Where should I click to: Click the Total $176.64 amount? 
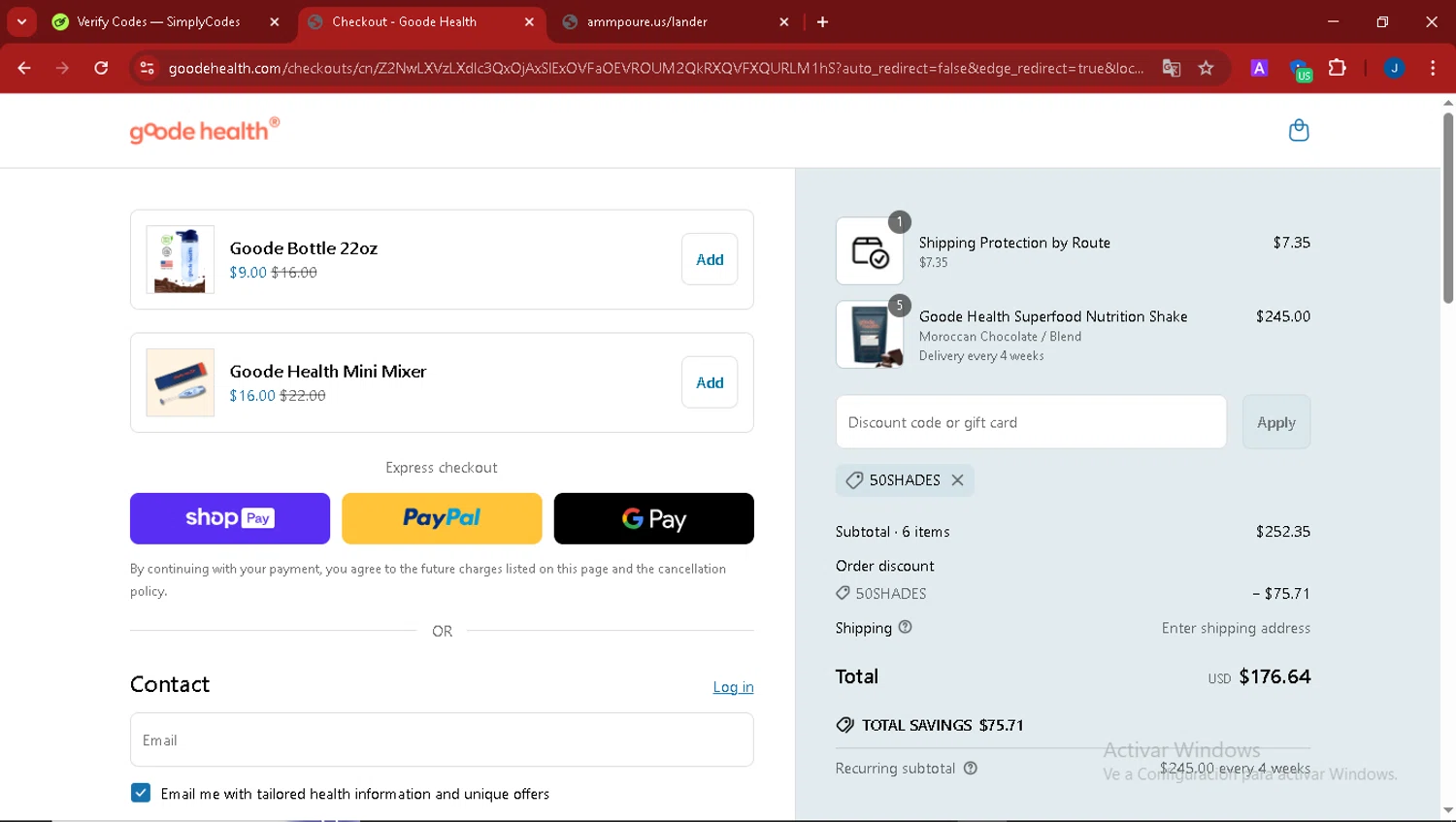tap(1274, 676)
